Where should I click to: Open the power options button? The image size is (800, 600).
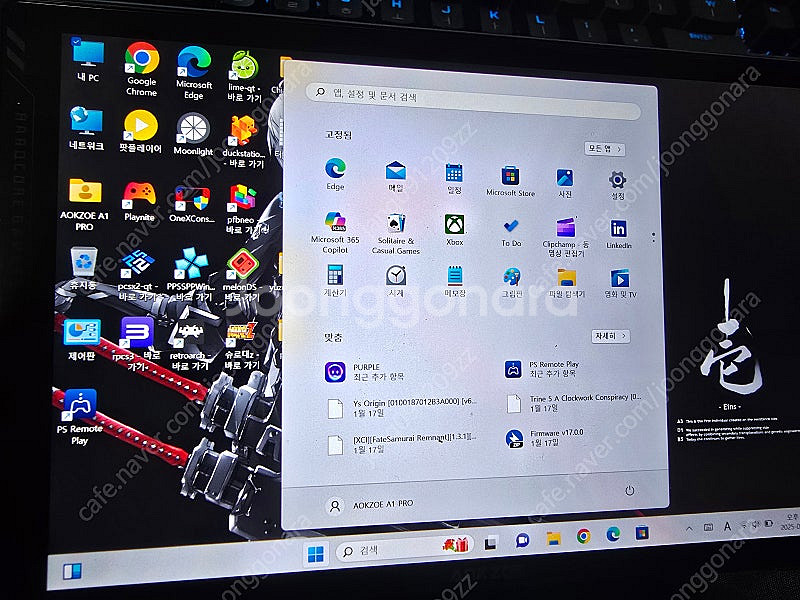click(630, 490)
